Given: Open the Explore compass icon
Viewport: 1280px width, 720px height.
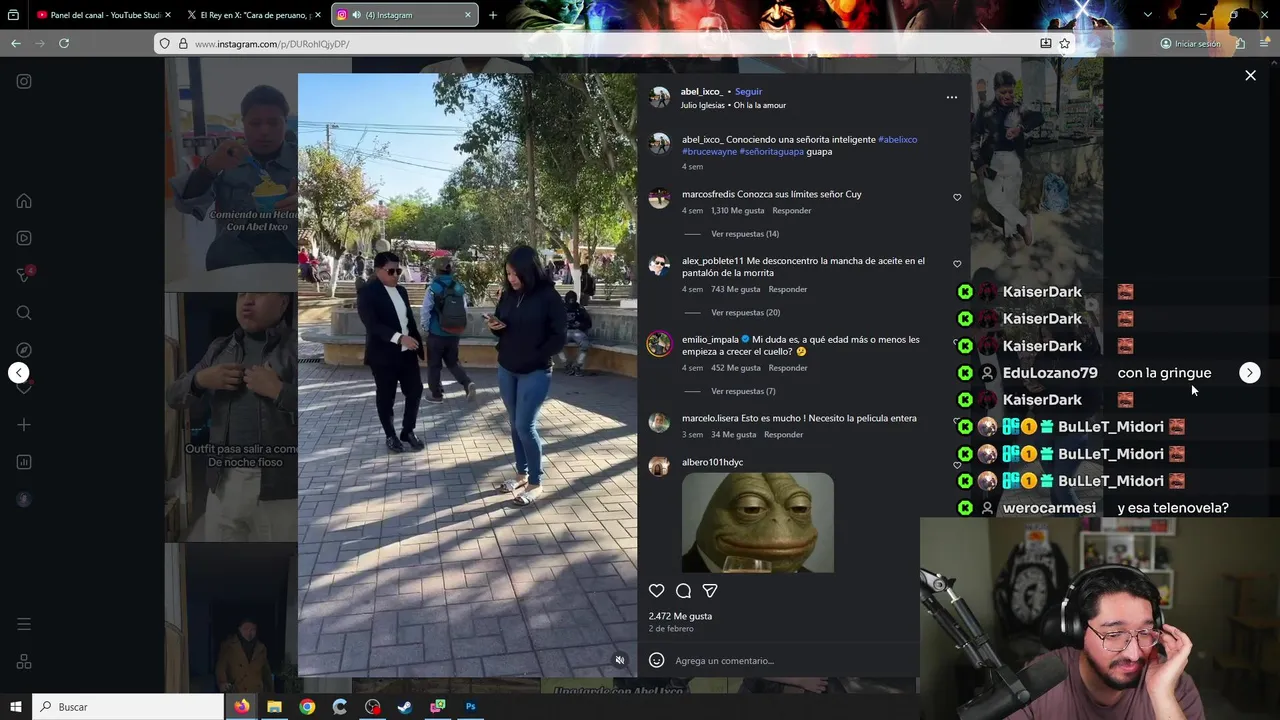Looking at the screenshot, I should pyautogui.click(x=24, y=350).
